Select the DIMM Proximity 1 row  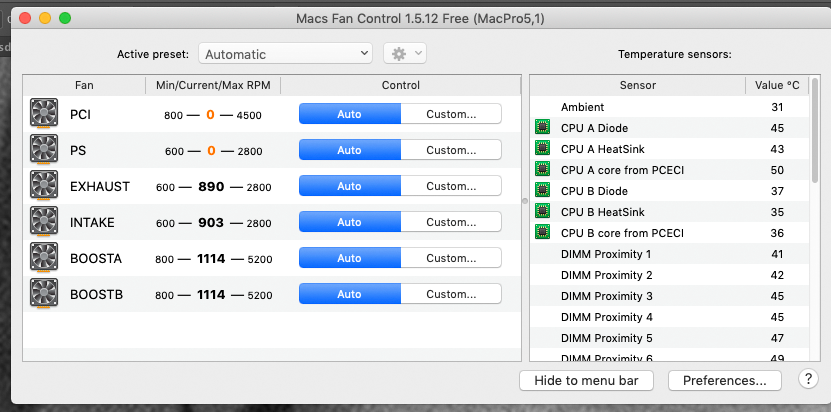pyautogui.click(x=670, y=254)
